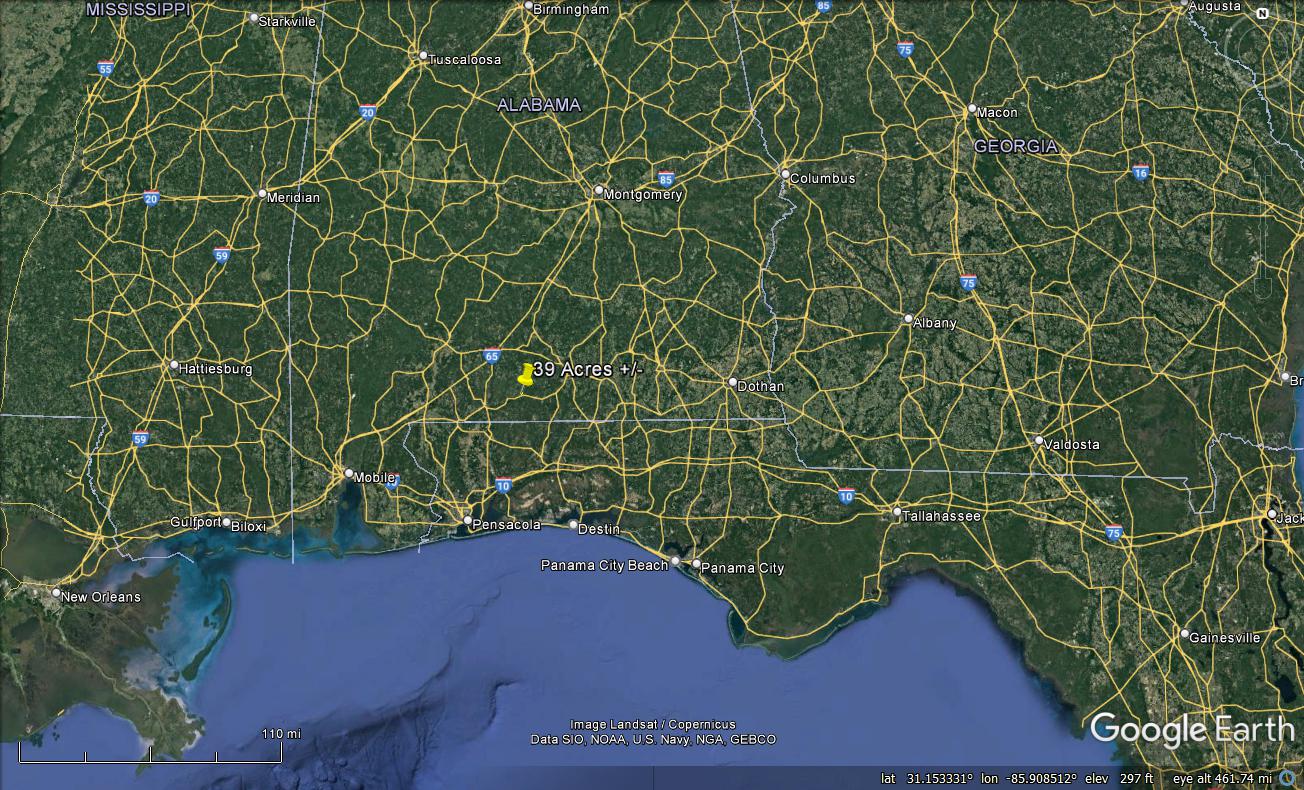Click the Tallahassee city marker dot
The image size is (1304, 790).
click(897, 512)
